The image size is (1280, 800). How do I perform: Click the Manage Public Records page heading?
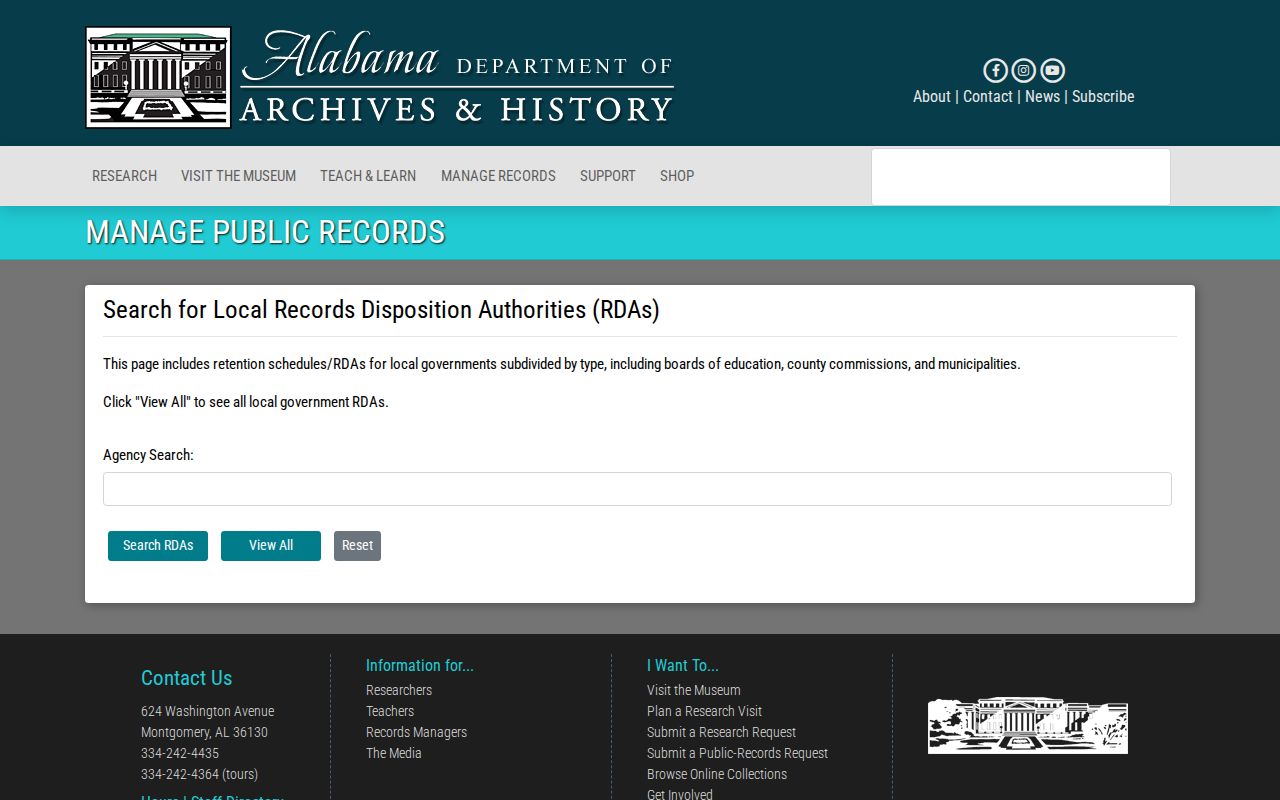click(x=265, y=232)
